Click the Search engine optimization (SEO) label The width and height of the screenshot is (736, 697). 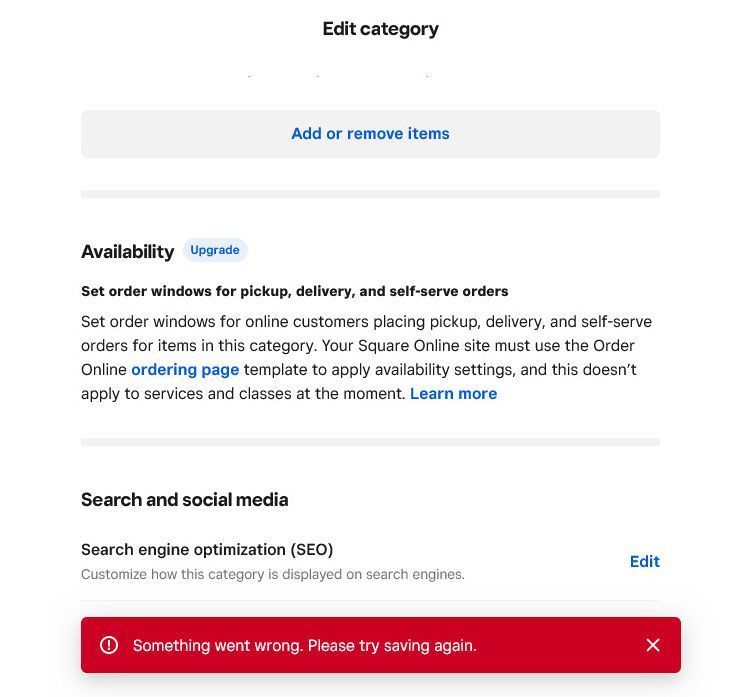pyautogui.click(x=207, y=549)
